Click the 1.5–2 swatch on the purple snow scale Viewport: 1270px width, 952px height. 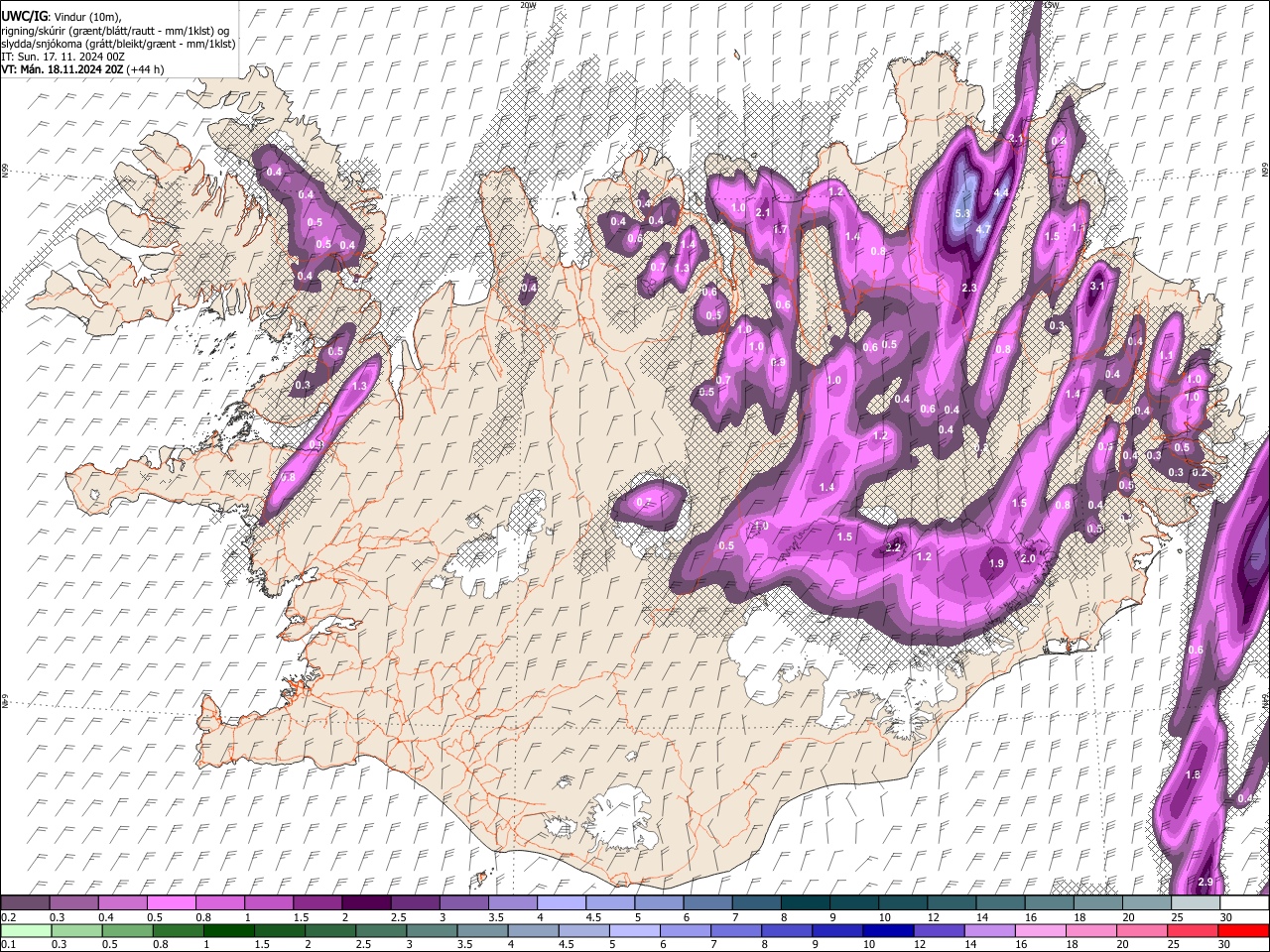[x=317, y=902]
